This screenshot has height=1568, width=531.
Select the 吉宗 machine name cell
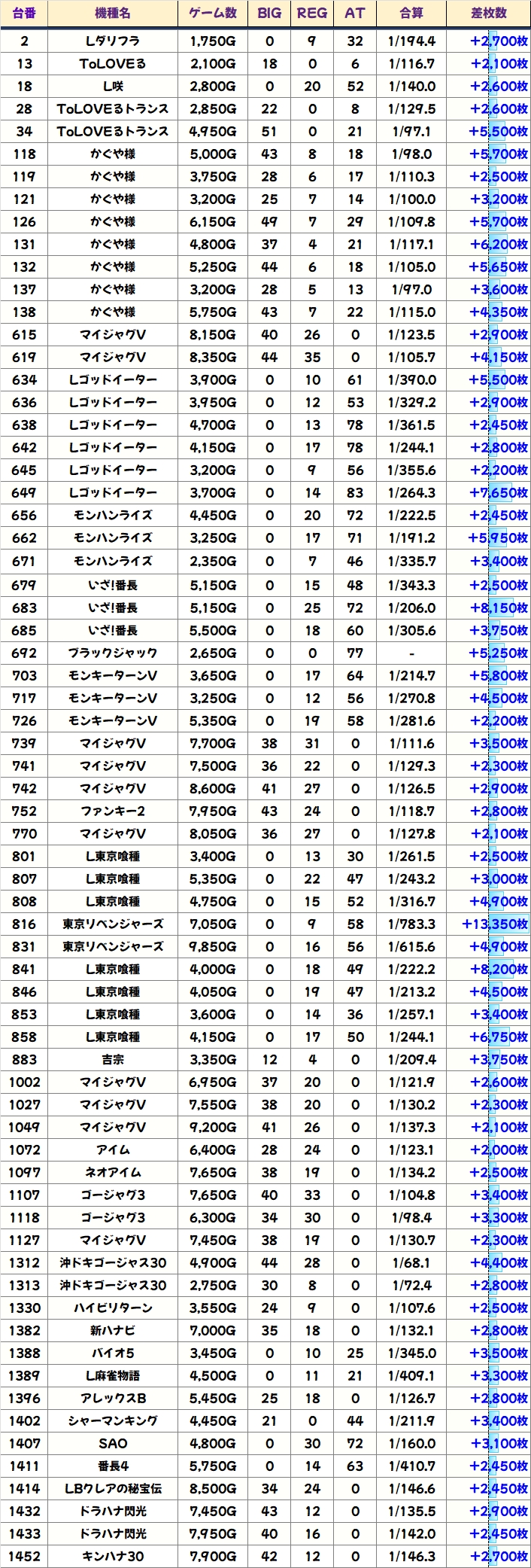tap(113, 1059)
